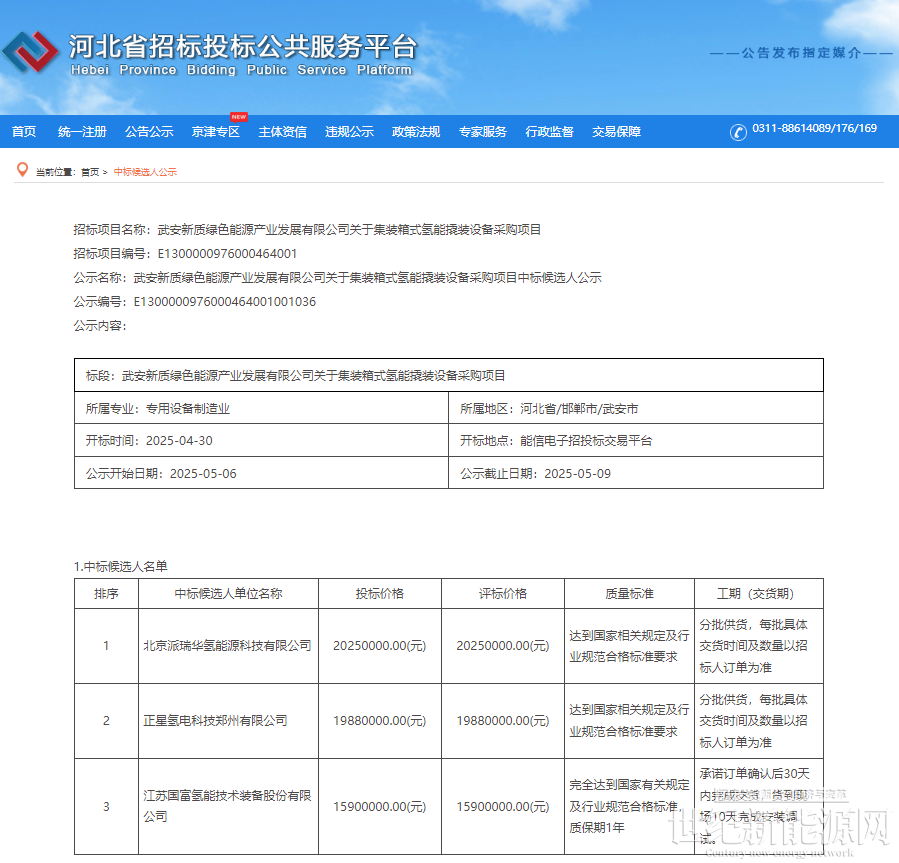Viewport: 899px width, 863px height.
Task: Click the 排序 column header
Action: point(106,593)
